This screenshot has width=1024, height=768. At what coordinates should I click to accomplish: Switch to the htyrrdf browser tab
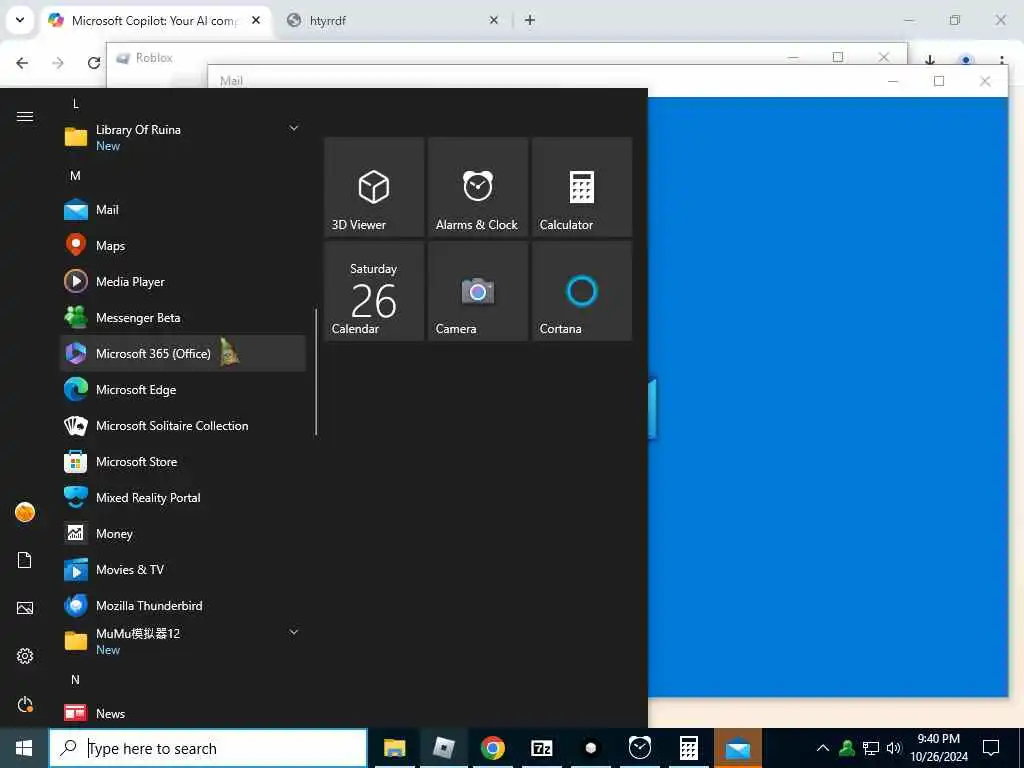pyautogui.click(x=392, y=20)
